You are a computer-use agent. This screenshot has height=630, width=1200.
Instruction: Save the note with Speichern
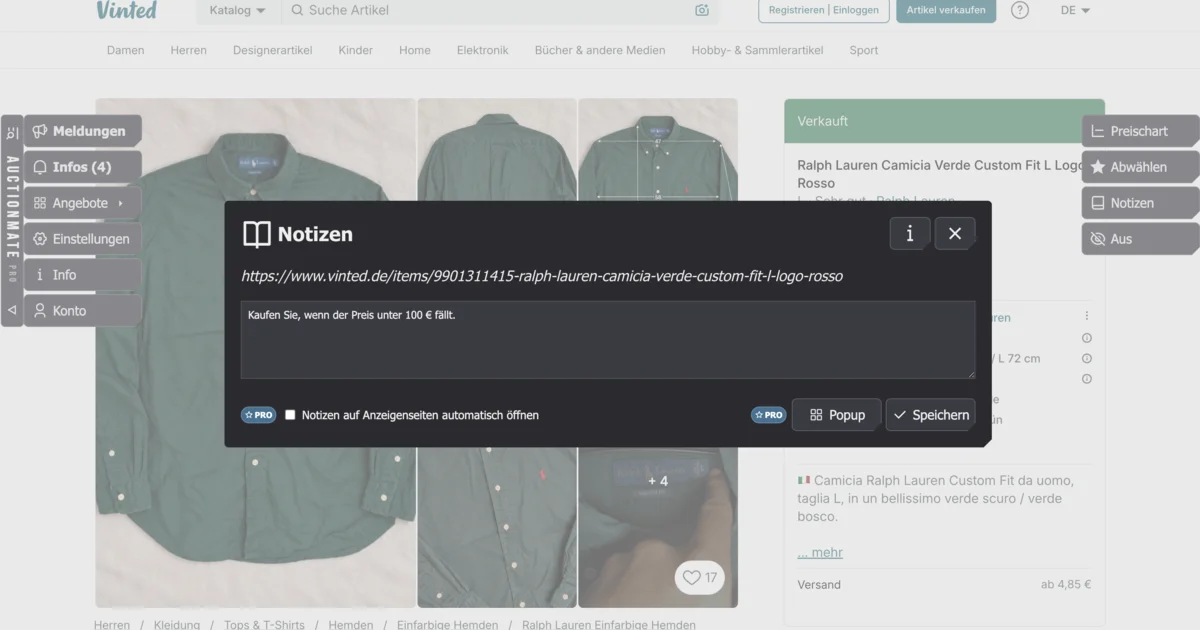coord(931,415)
